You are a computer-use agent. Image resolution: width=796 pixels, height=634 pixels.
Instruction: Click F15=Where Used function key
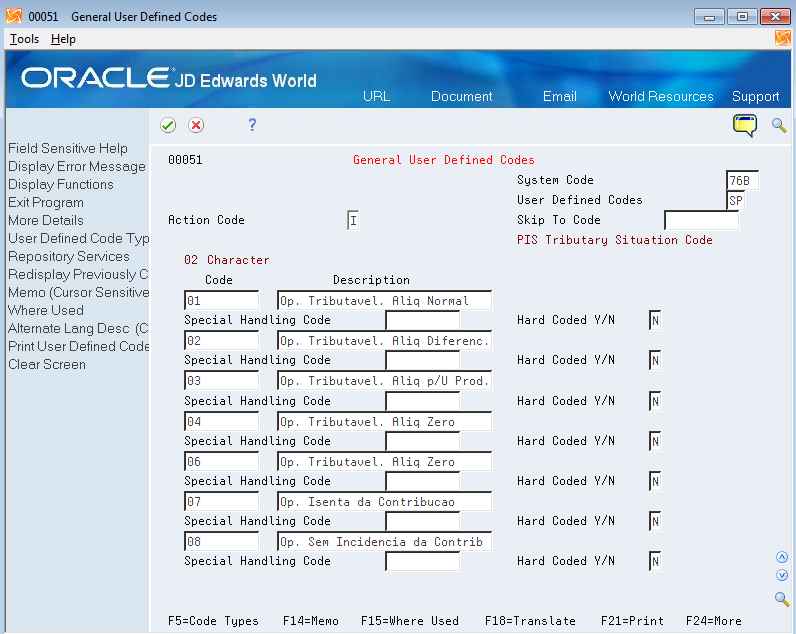point(410,621)
